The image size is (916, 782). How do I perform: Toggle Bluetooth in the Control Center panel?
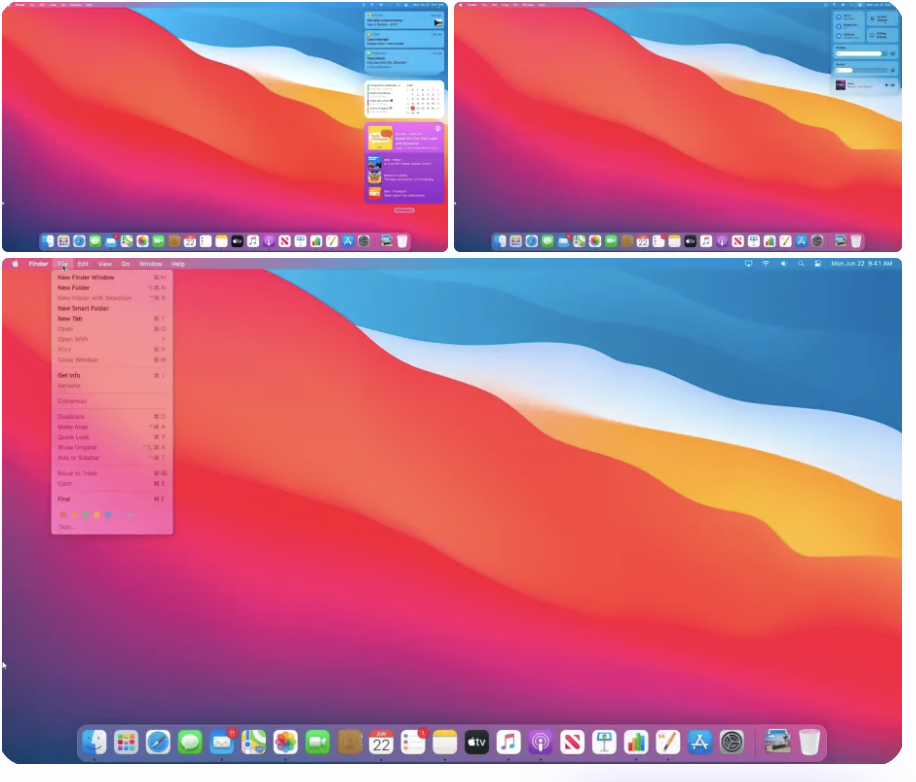pyautogui.click(x=838, y=26)
